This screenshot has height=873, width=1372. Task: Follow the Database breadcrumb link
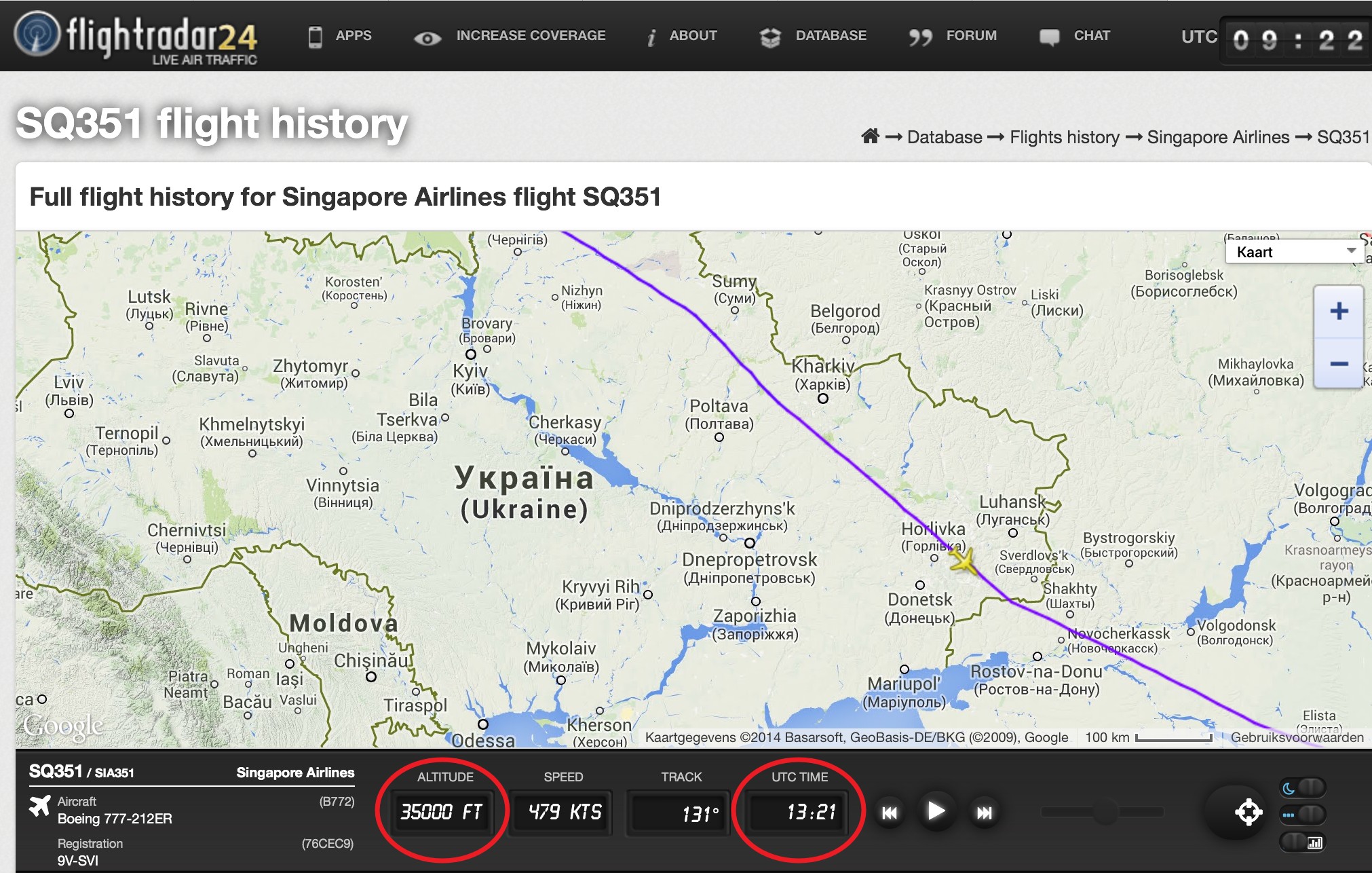pyautogui.click(x=945, y=137)
